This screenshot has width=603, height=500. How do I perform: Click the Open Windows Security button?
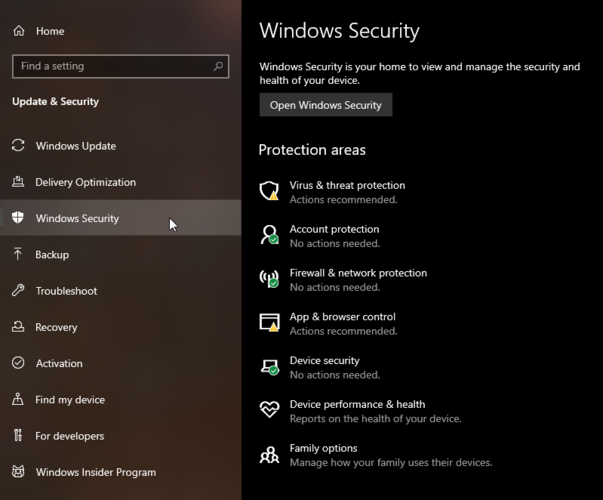(326, 105)
